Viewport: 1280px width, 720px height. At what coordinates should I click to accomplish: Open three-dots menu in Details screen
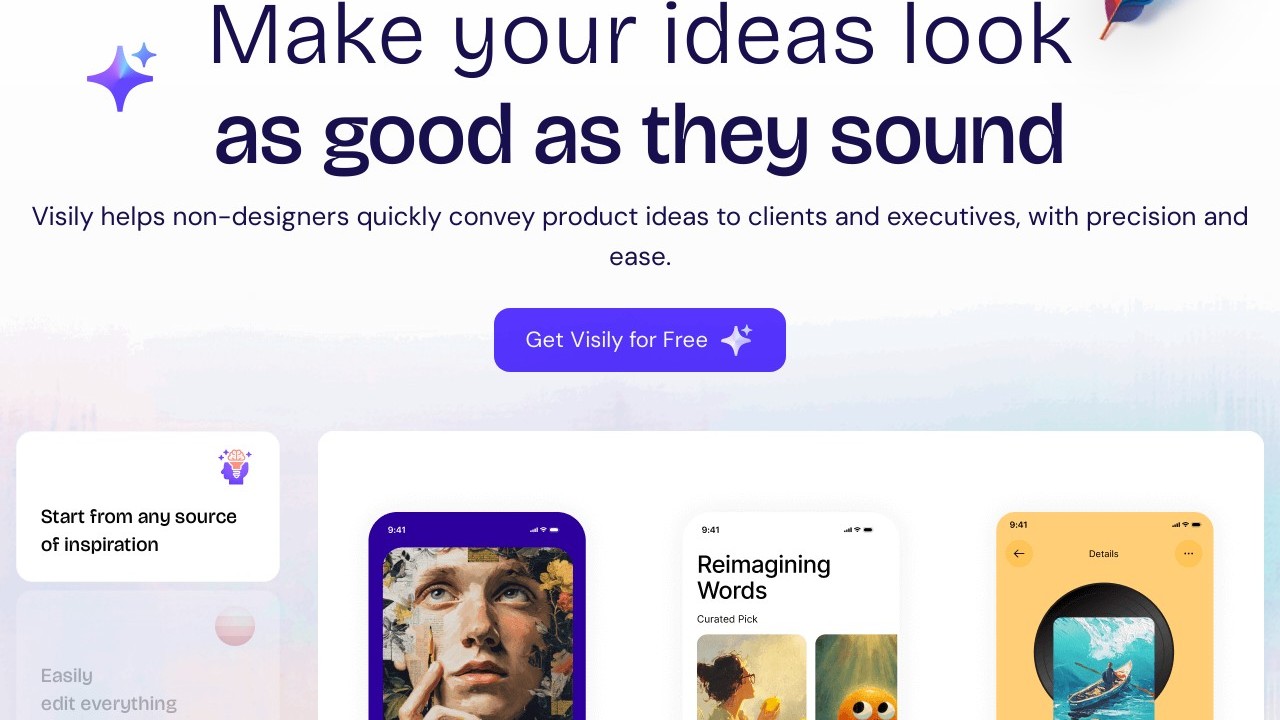pyautogui.click(x=1188, y=553)
